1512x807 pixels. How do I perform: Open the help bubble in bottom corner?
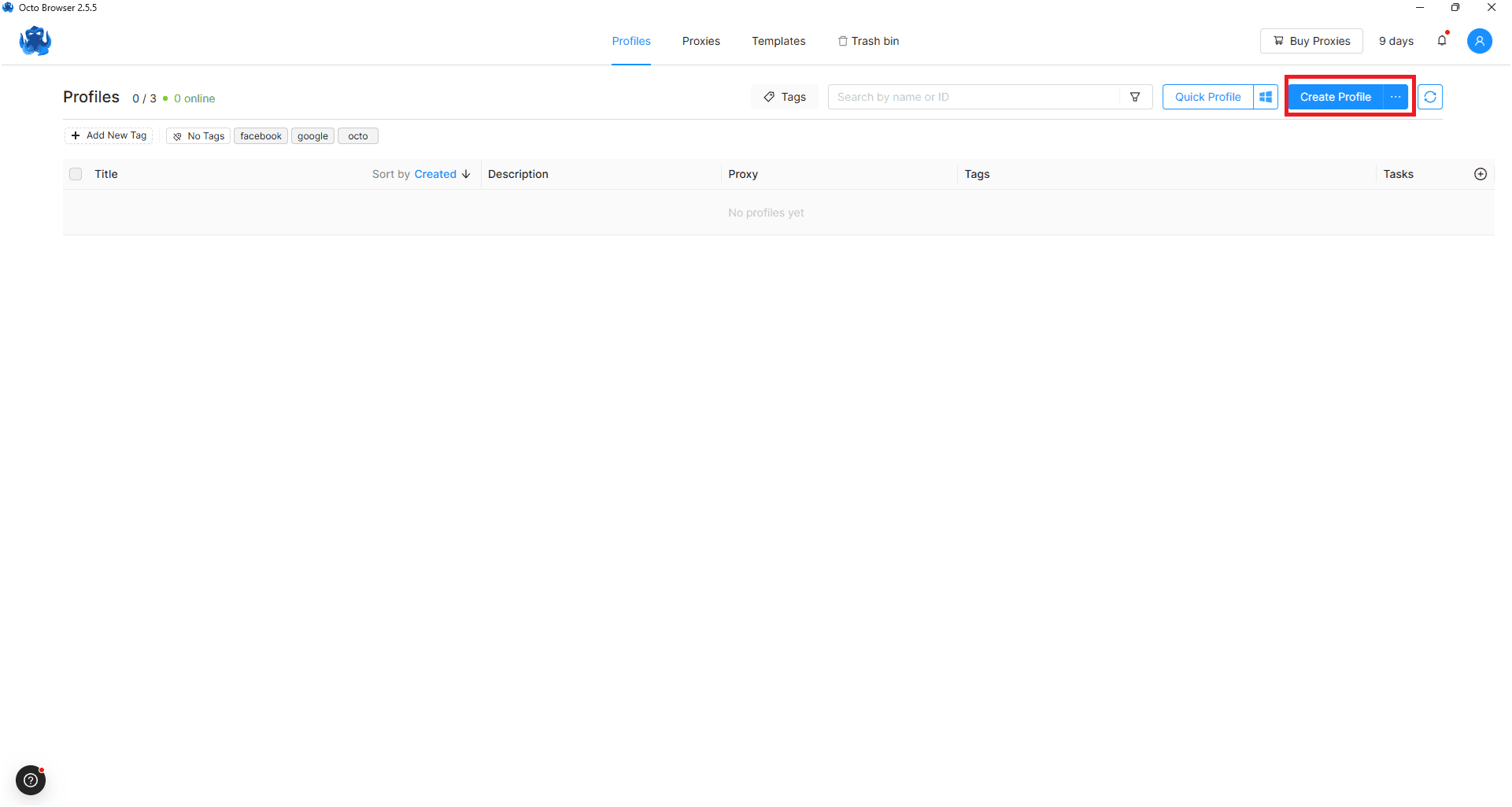click(30, 780)
